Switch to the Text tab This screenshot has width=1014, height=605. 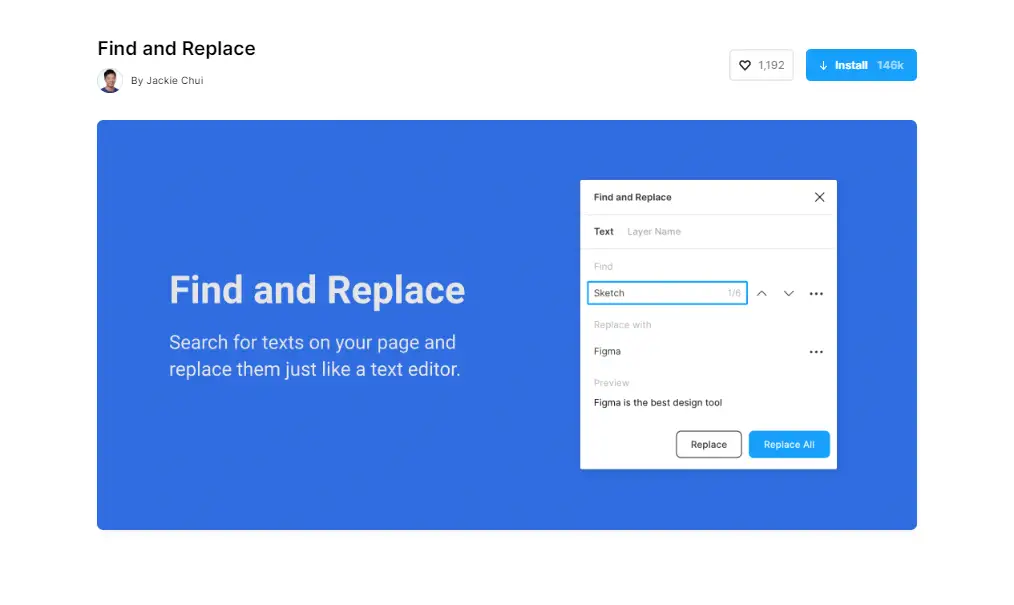click(603, 231)
